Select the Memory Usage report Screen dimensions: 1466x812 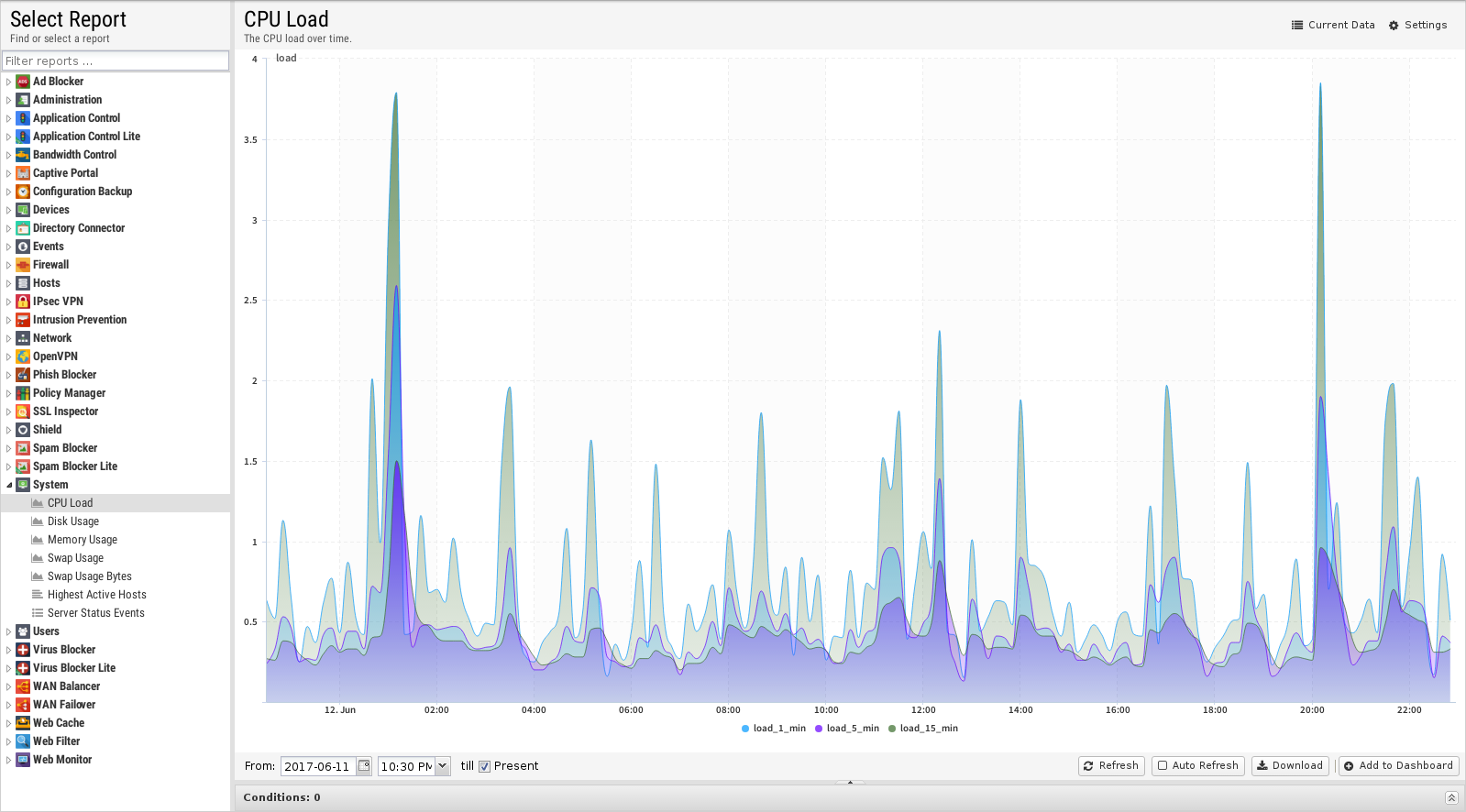tap(82, 540)
